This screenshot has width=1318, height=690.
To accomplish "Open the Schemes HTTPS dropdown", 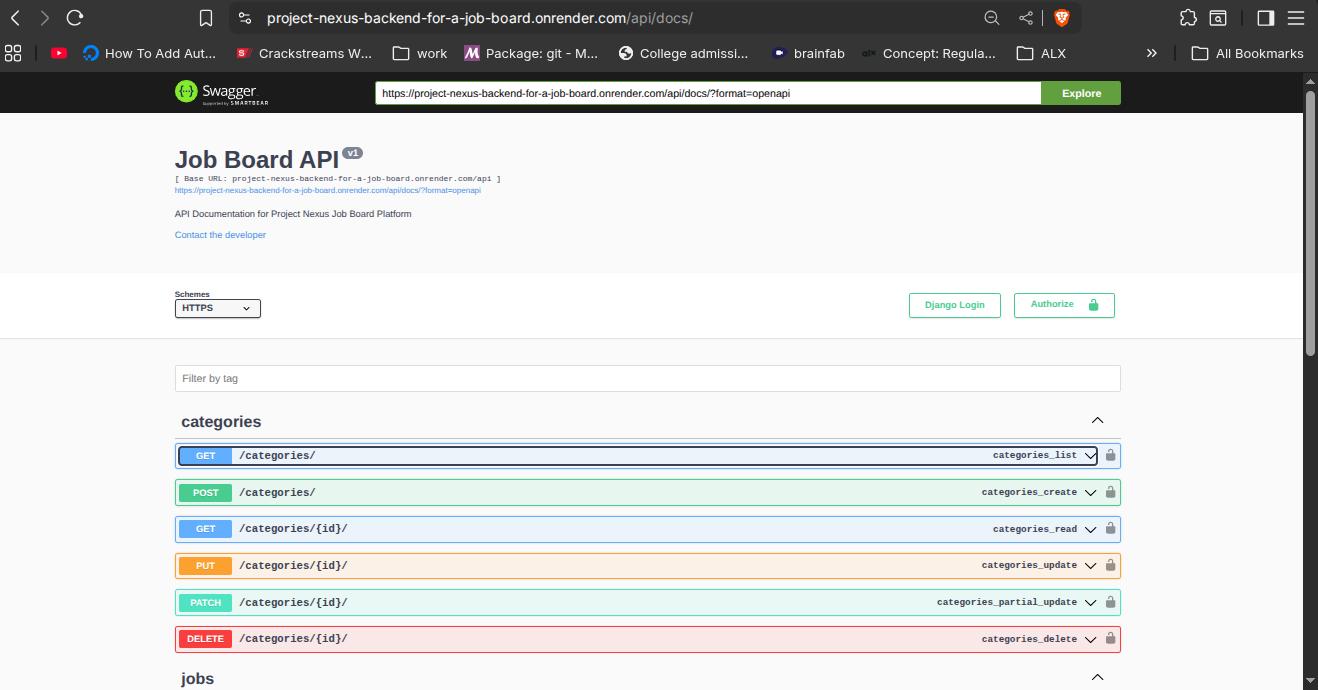I will pyautogui.click(x=217, y=308).
